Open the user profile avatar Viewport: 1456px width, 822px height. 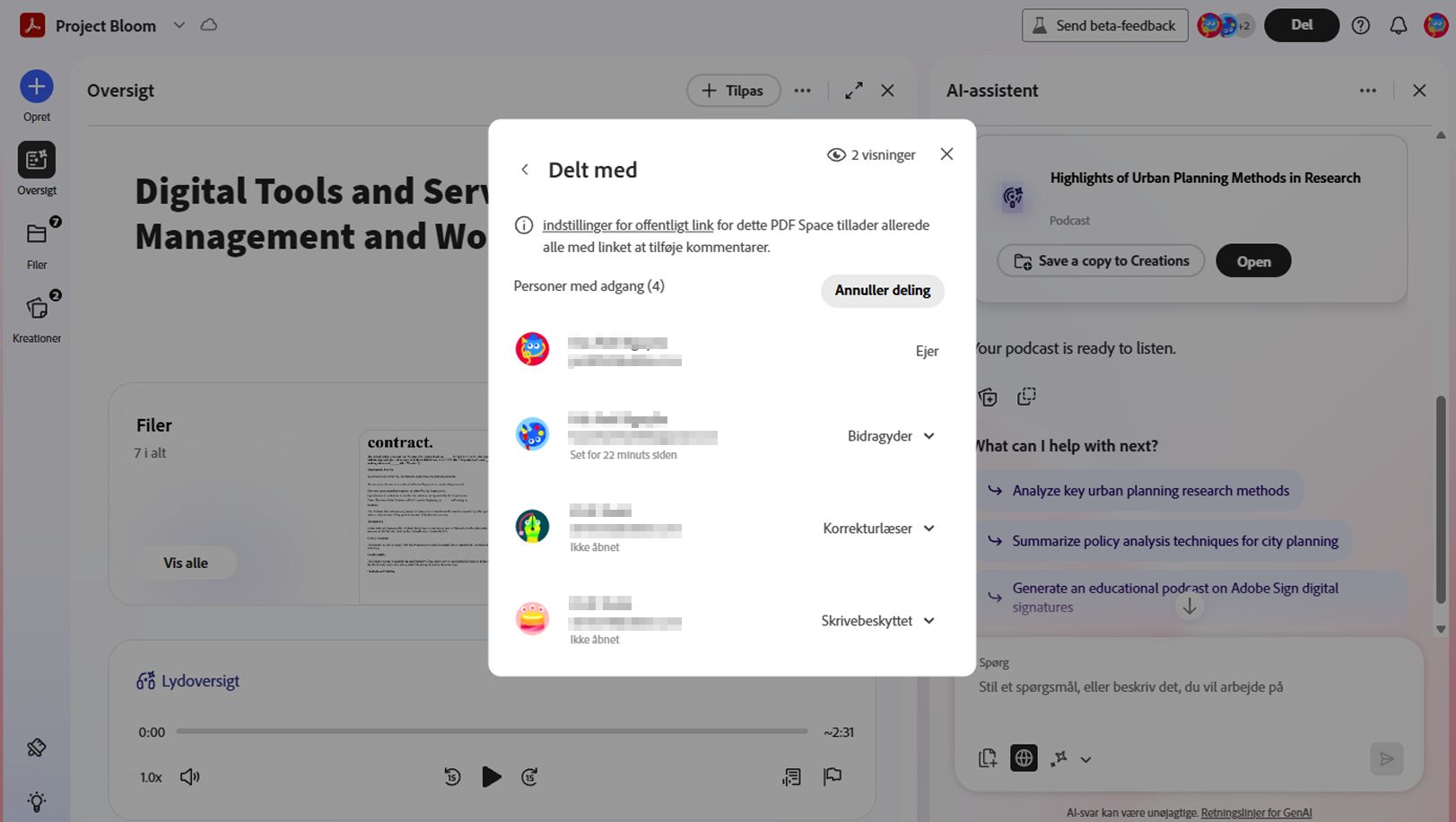click(1435, 25)
